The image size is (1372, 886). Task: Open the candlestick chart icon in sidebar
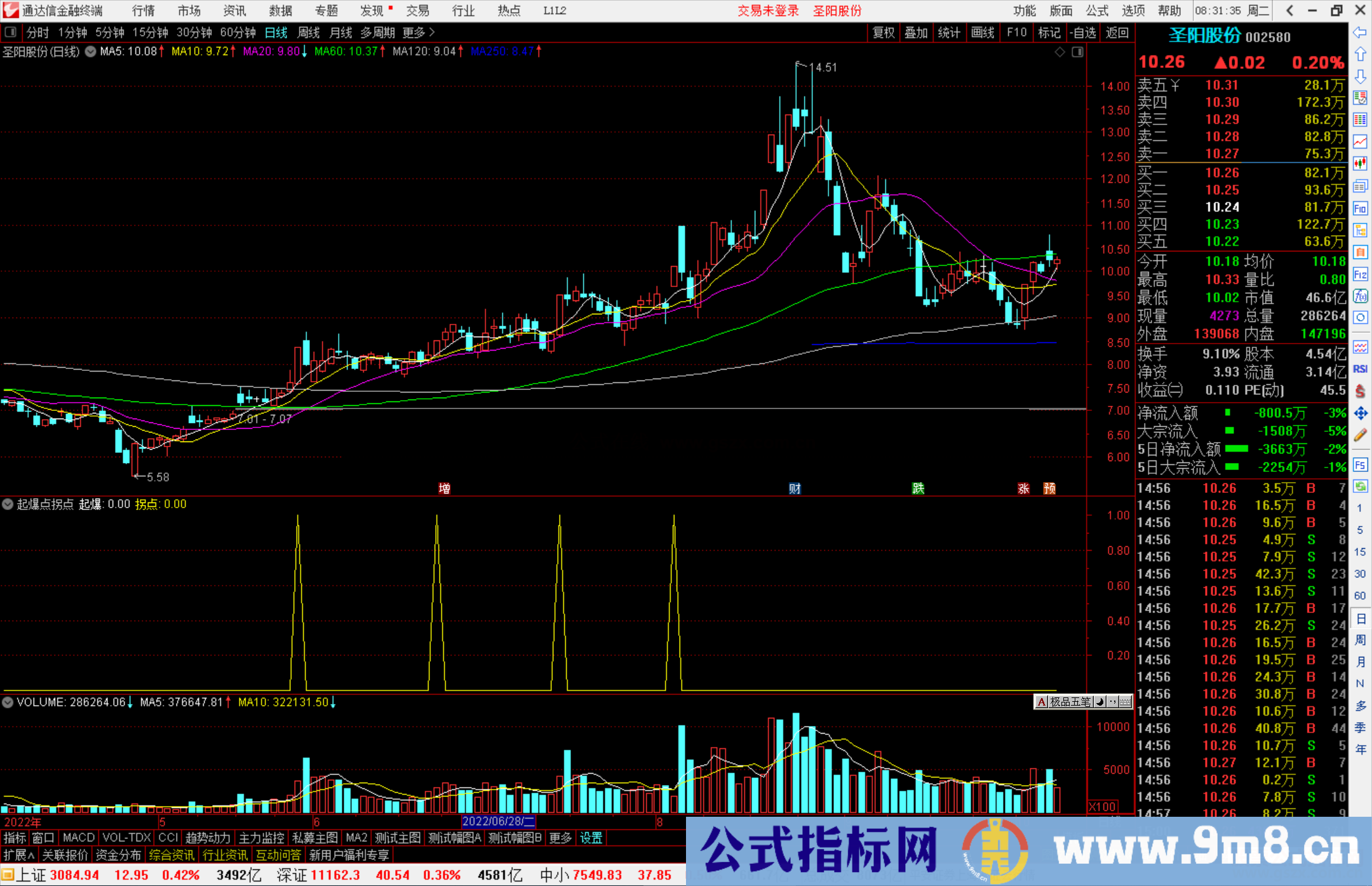point(1360,164)
